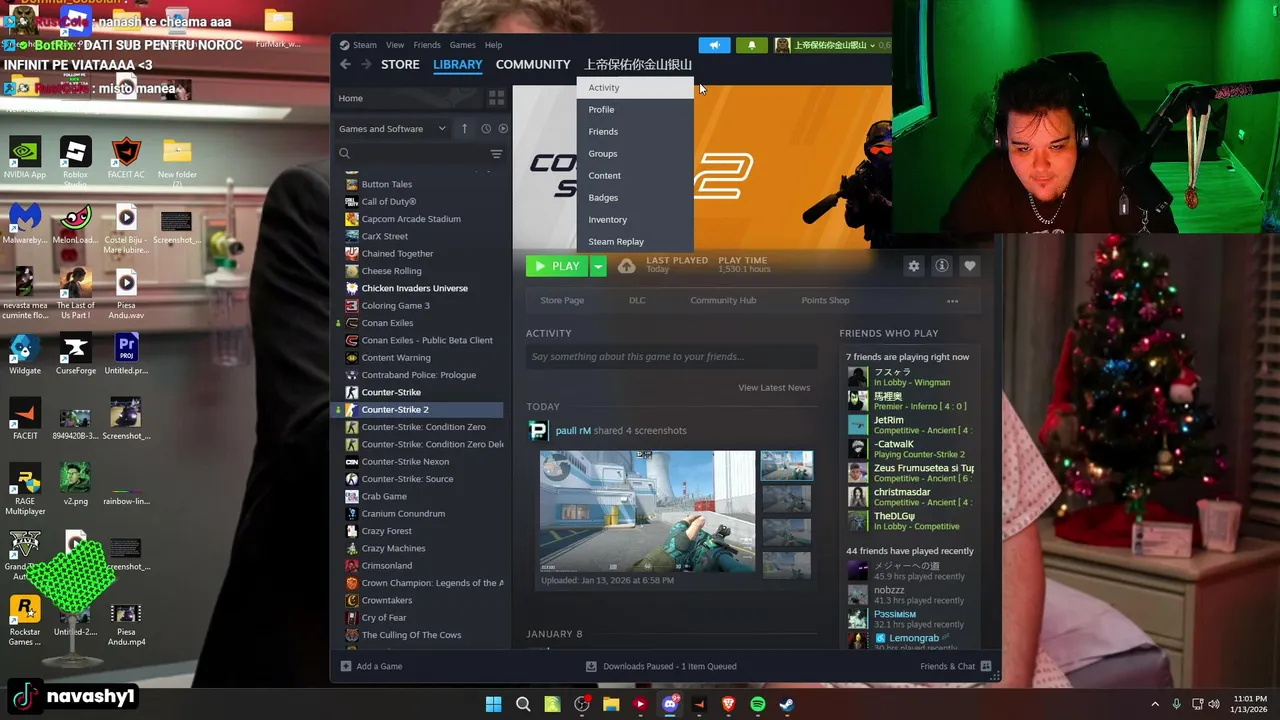Click the cloud sync status icon
Viewport: 1280px width, 720px height.
pos(626,266)
